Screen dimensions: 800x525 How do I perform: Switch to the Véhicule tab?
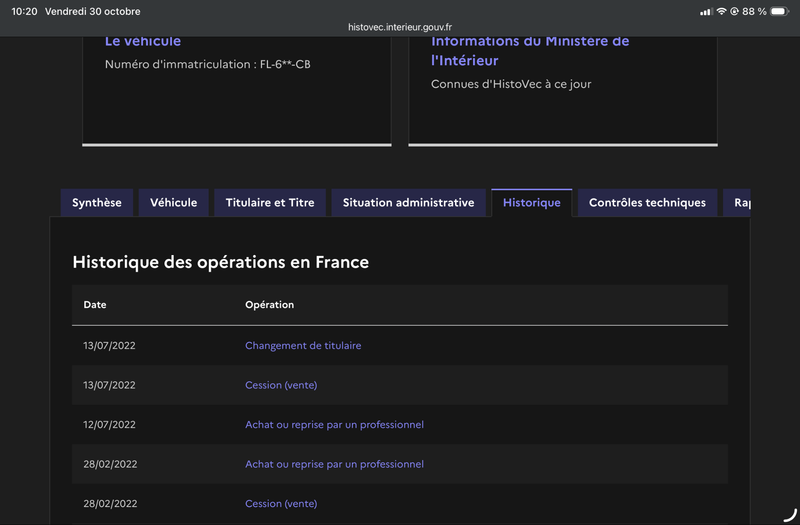[x=173, y=203]
